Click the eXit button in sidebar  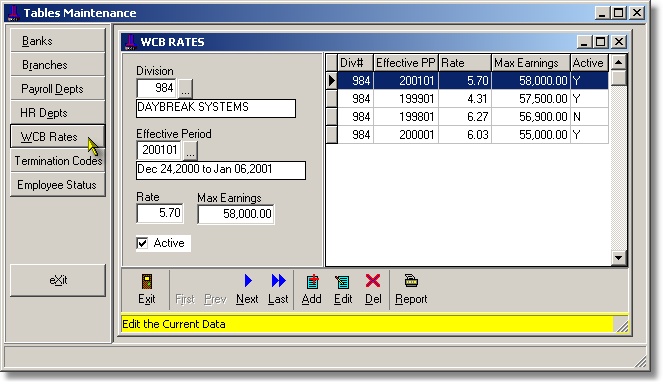click(x=58, y=280)
